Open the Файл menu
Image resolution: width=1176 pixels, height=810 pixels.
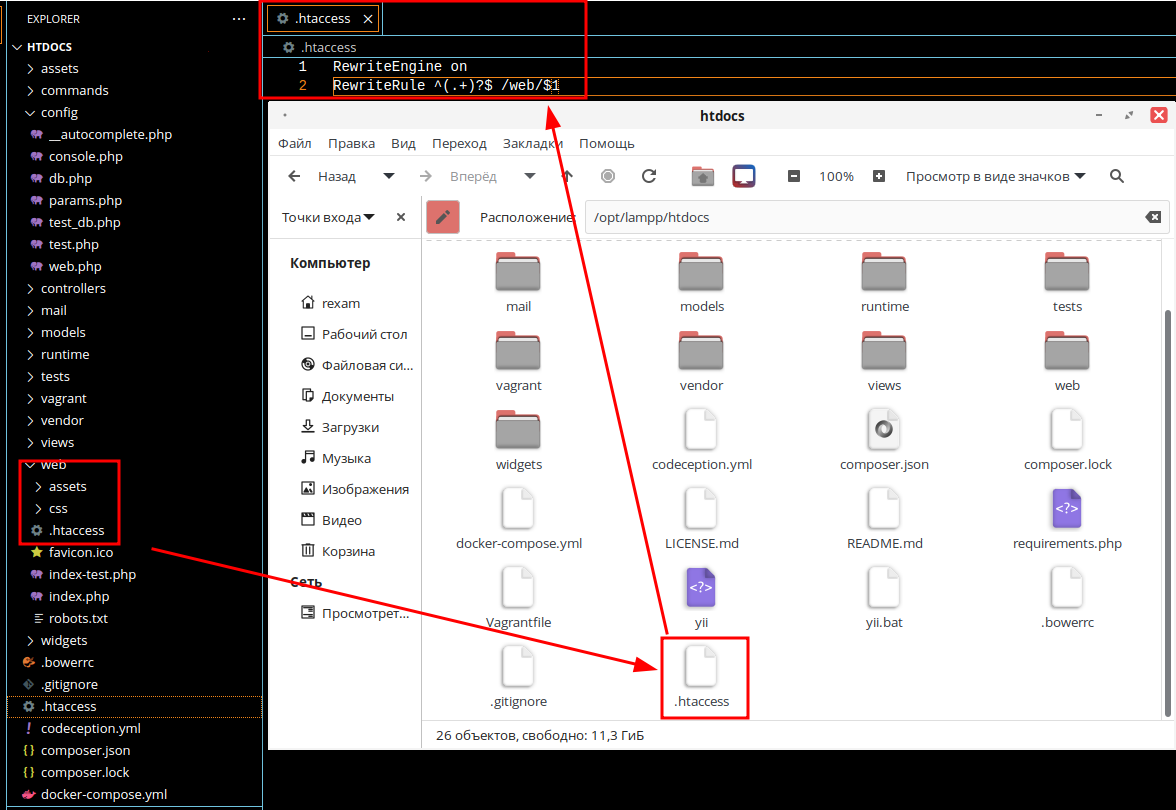[295, 143]
